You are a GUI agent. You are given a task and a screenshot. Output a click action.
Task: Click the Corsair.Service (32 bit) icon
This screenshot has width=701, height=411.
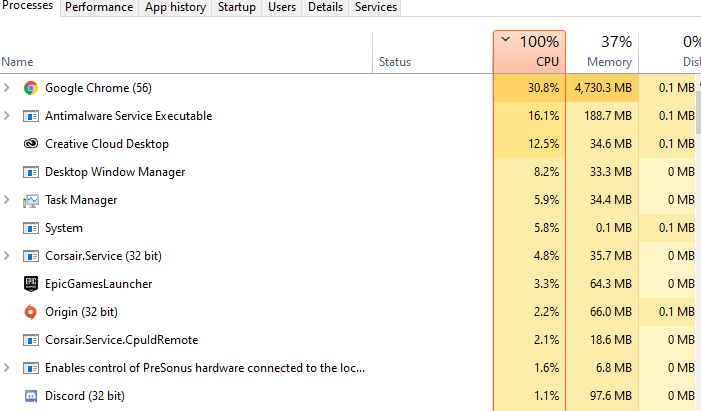(30, 256)
